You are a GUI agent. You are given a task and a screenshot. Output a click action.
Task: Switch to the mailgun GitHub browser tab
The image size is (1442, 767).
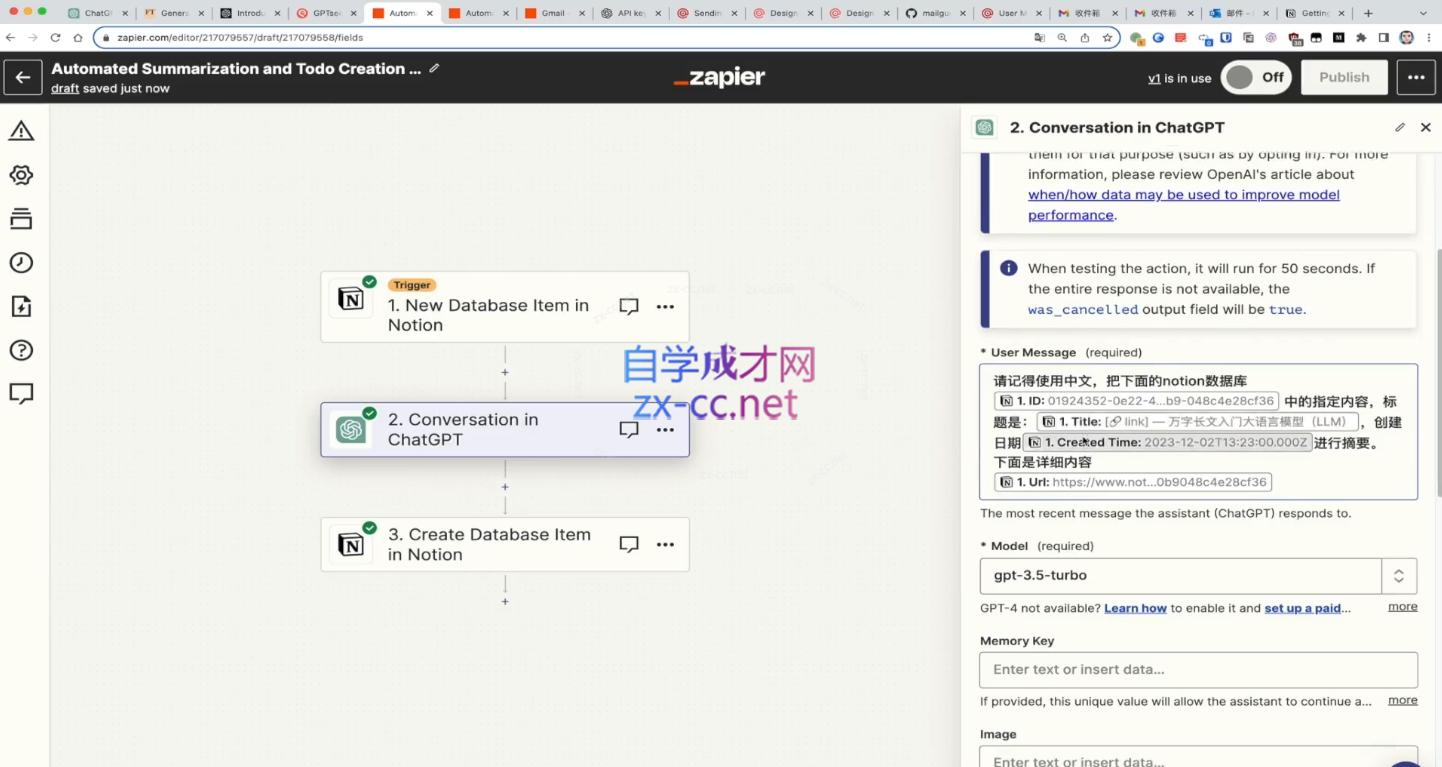pos(933,13)
